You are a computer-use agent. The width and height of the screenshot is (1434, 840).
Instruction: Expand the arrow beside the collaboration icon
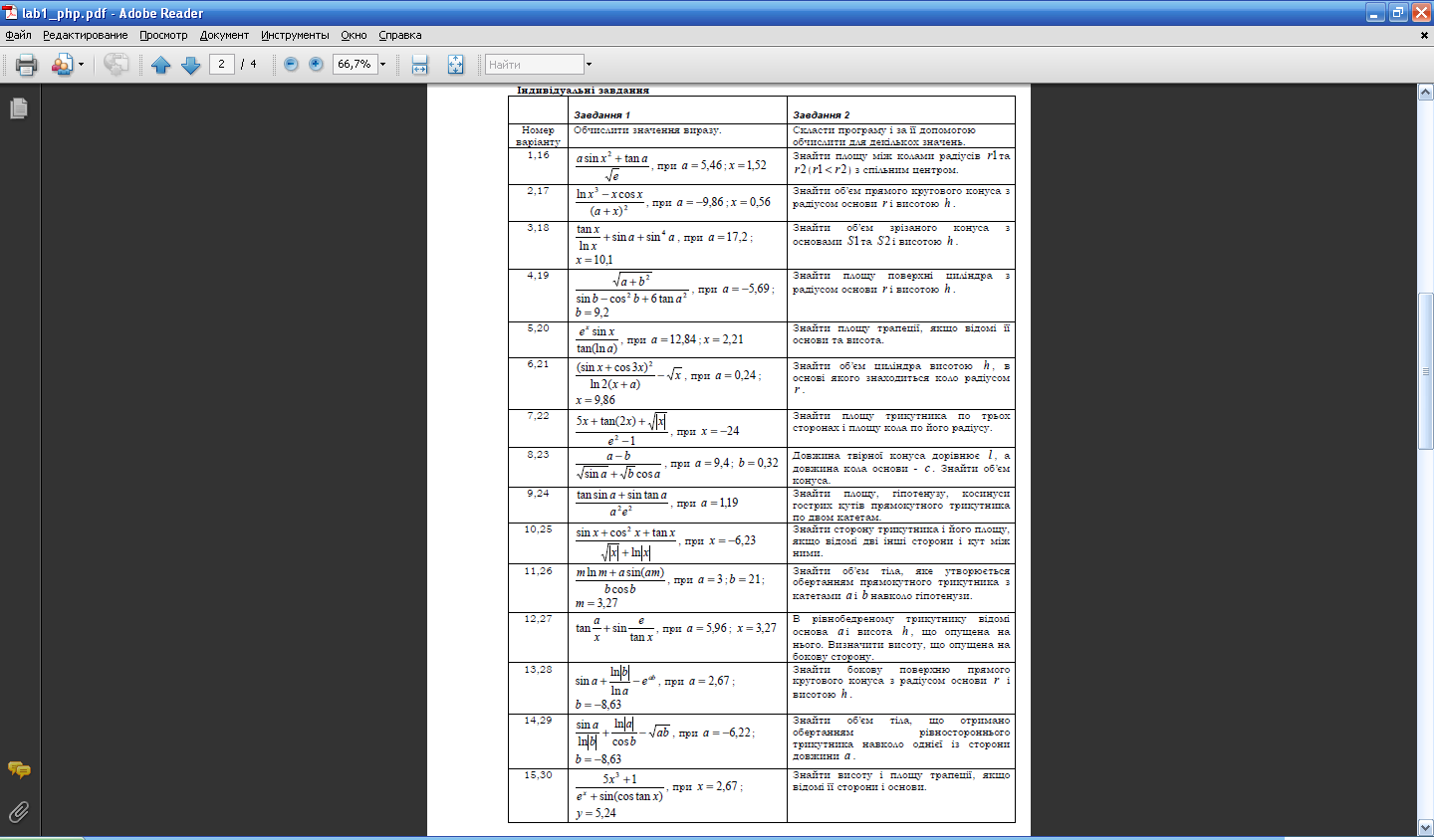[81, 65]
